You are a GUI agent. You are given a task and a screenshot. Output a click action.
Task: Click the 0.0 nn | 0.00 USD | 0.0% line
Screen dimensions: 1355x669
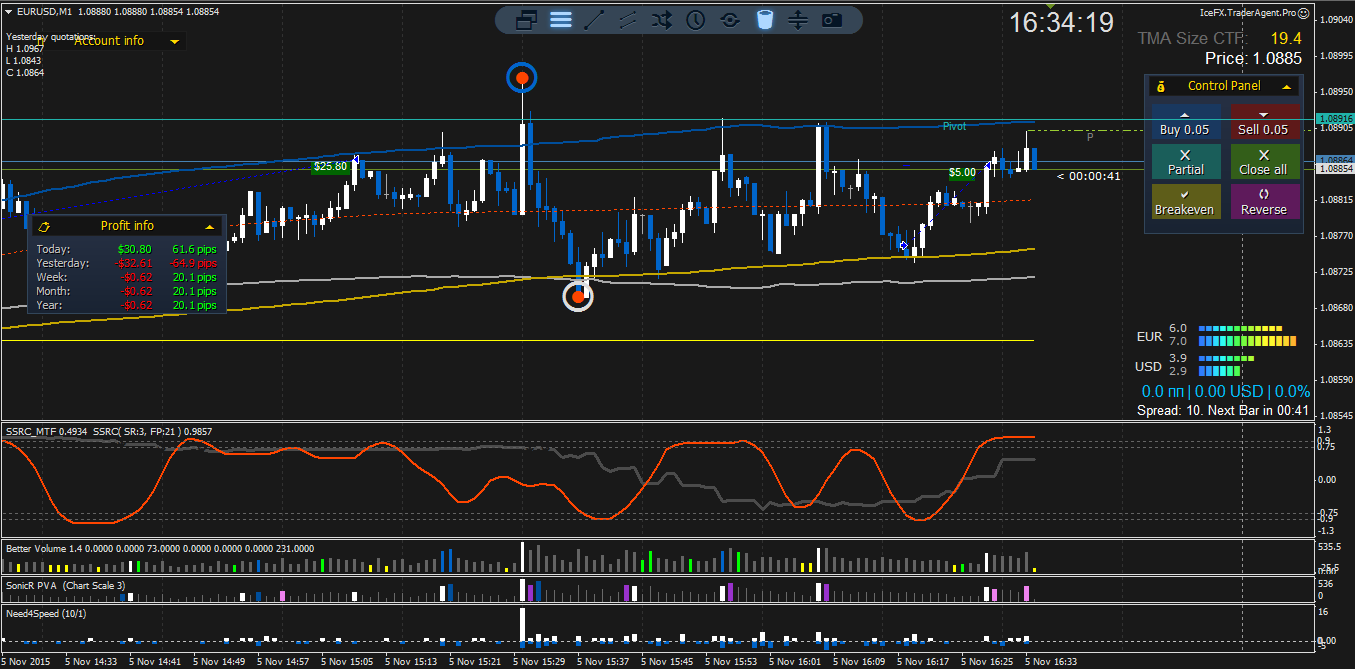1225,392
